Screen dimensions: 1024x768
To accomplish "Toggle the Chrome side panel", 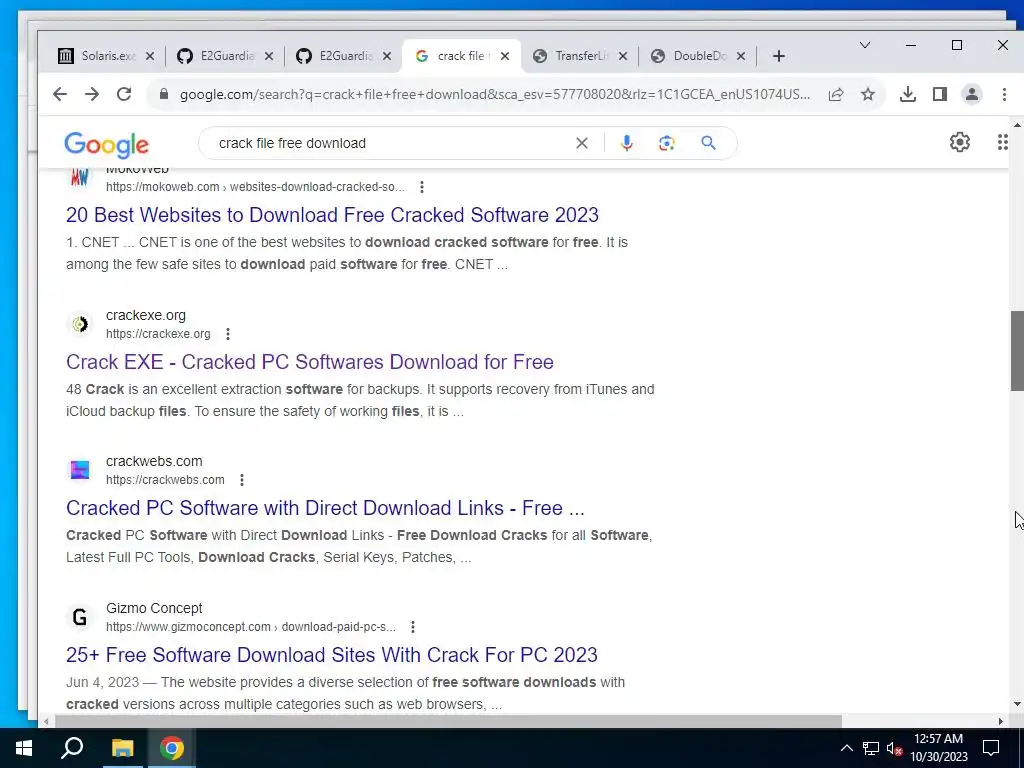I will 940,94.
